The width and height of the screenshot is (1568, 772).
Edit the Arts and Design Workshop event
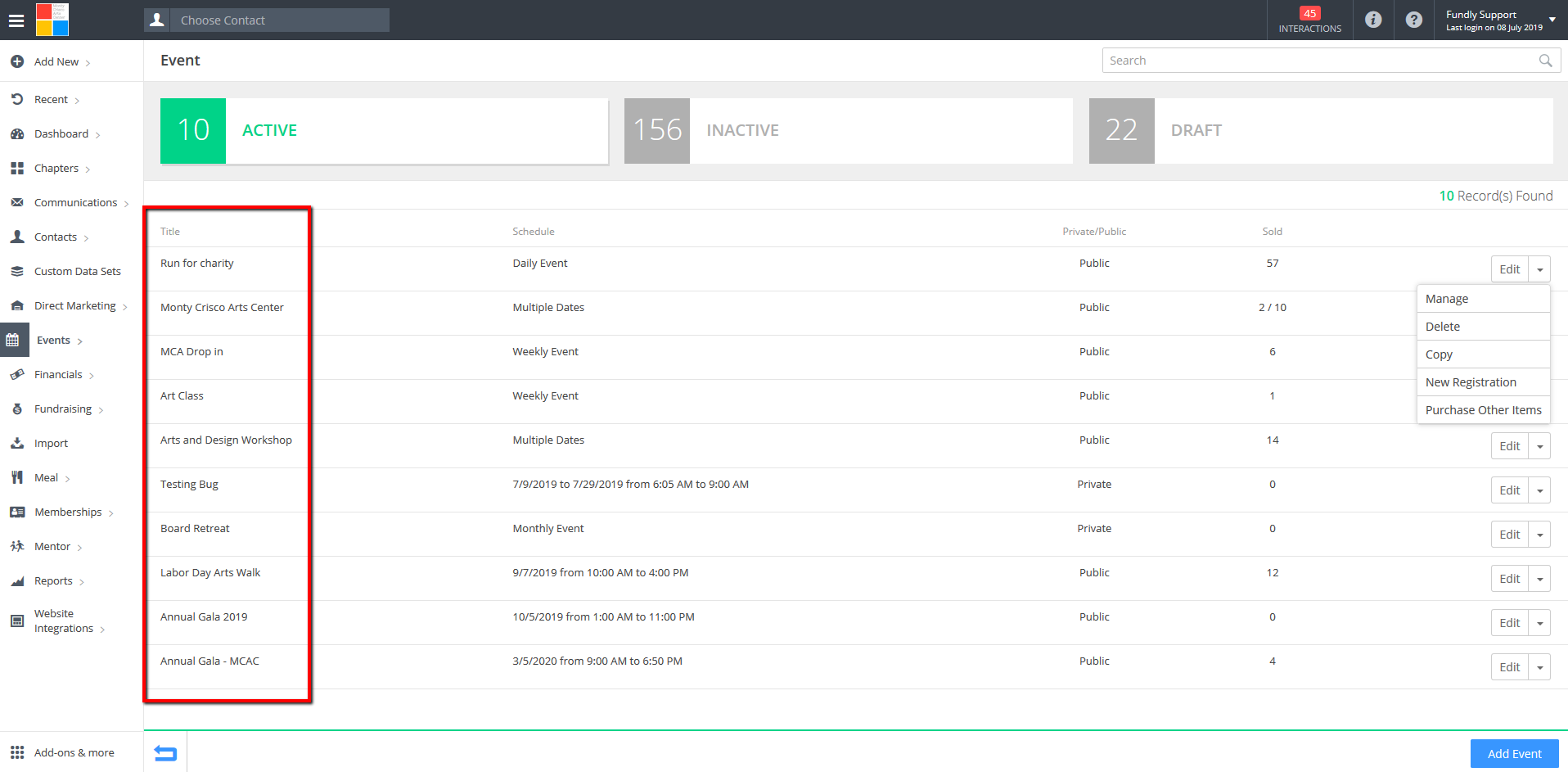pos(1509,446)
